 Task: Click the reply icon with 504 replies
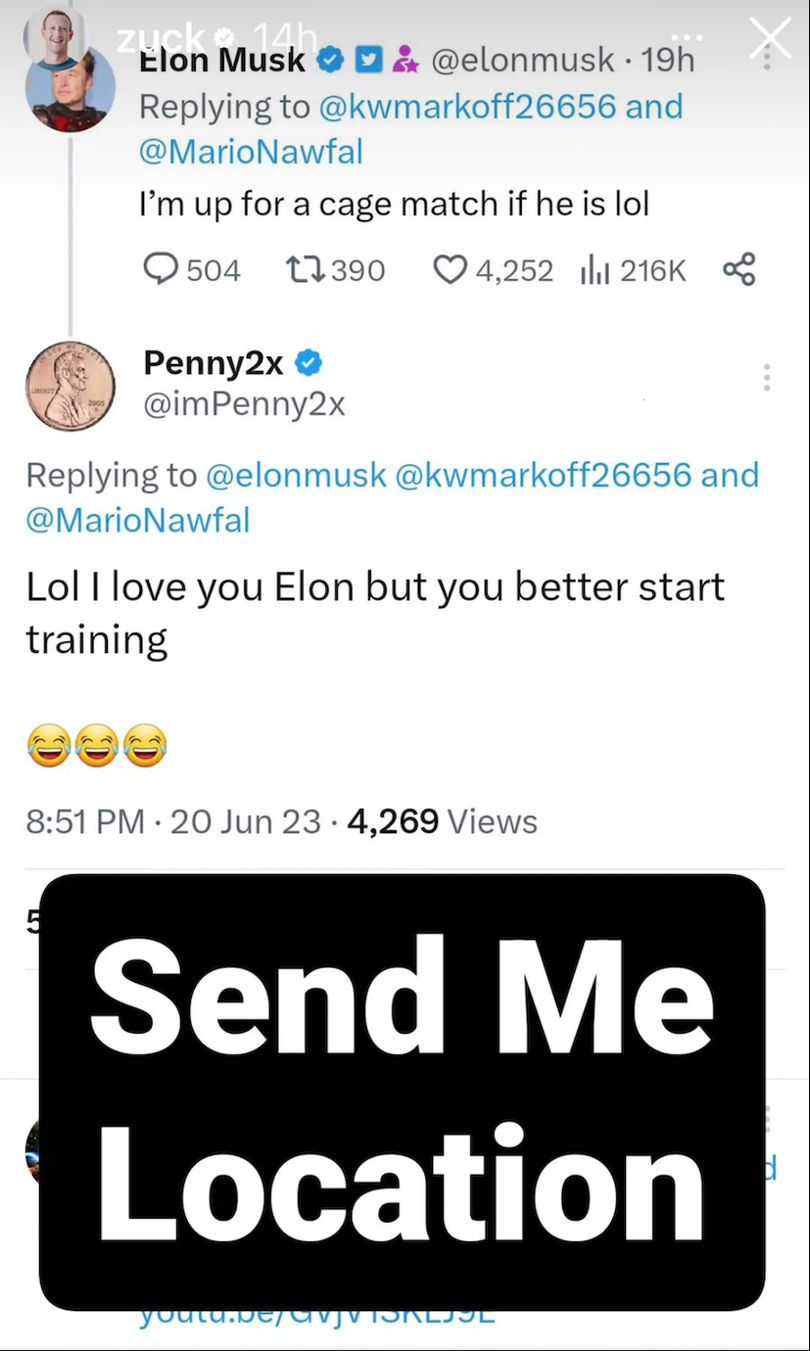(x=162, y=269)
